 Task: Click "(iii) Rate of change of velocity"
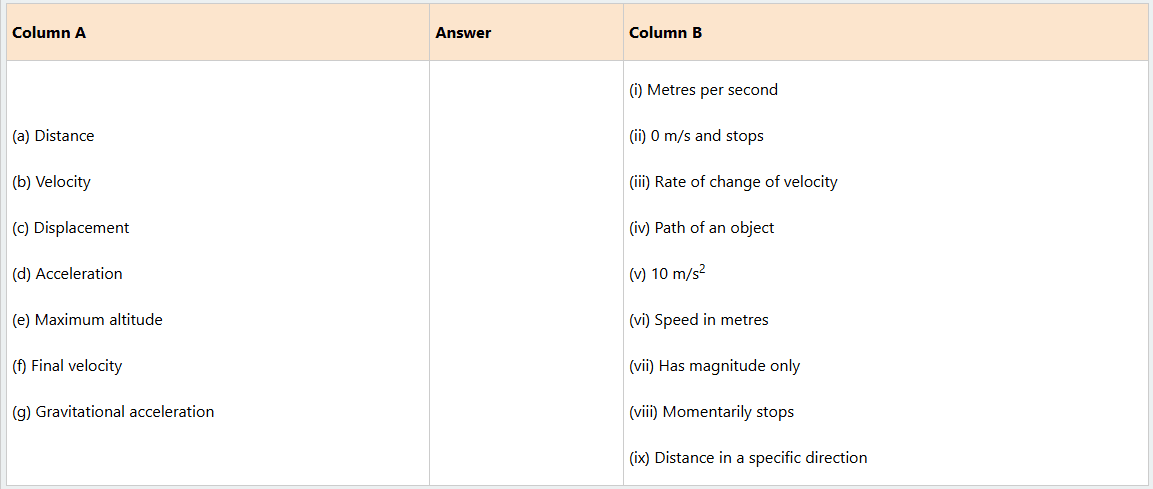tap(733, 182)
